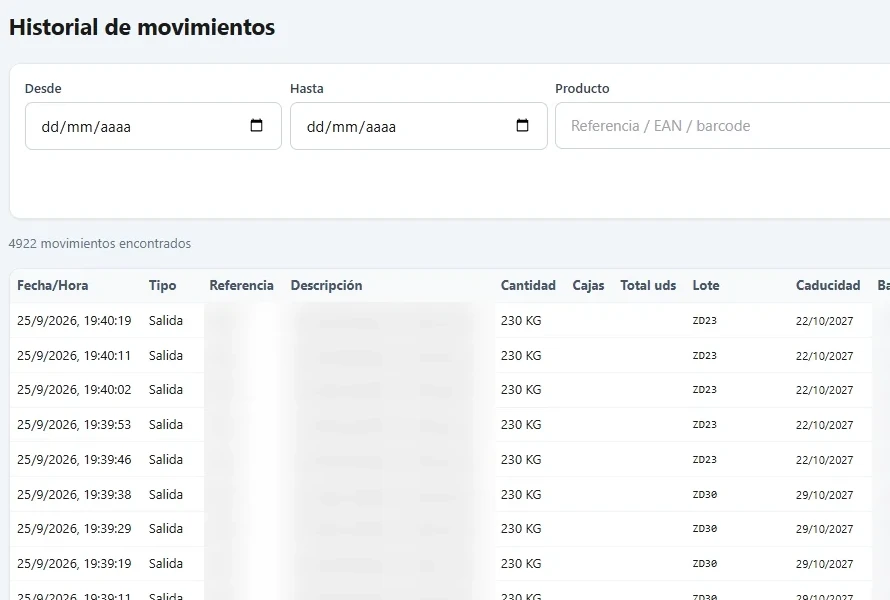
Task: Click 230 KG in the 19:40:02 row
Action: pyautogui.click(x=521, y=390)
